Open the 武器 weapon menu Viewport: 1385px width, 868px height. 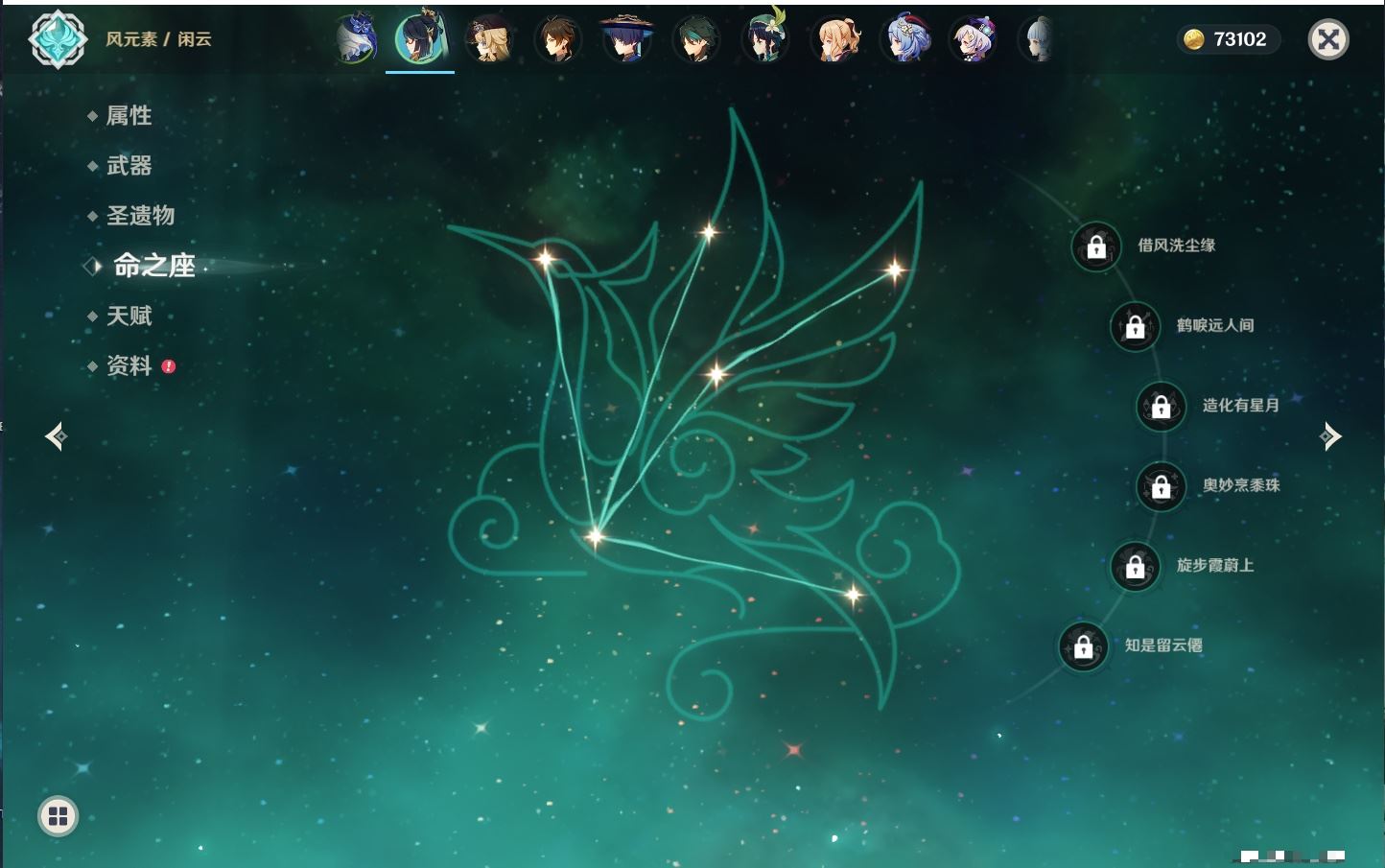click(129, 166)
